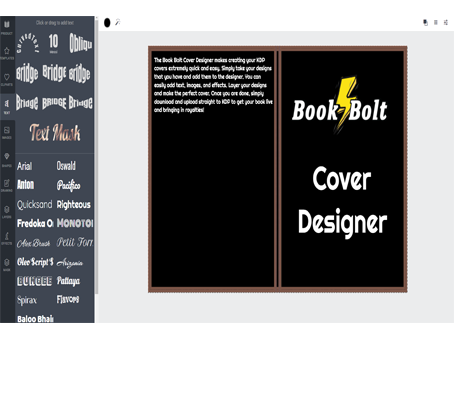
Task: Add the curved text preset
Action: (x=28, y=43)
